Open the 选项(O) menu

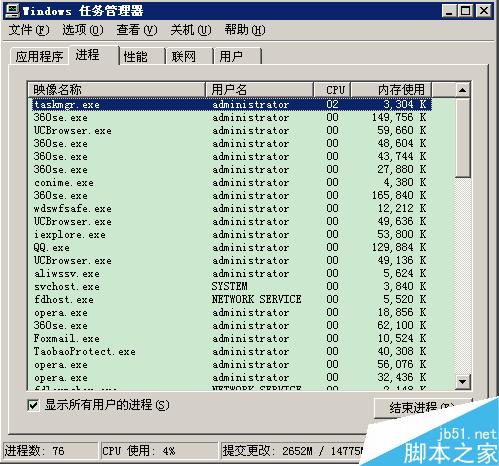coord(83,30)
